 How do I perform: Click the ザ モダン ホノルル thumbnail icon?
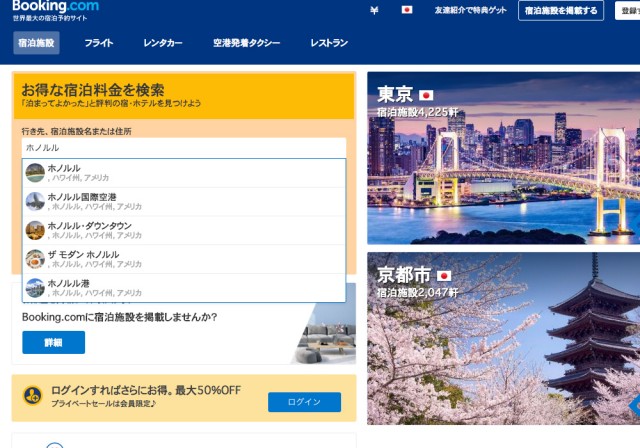click(x=35, y=259)
